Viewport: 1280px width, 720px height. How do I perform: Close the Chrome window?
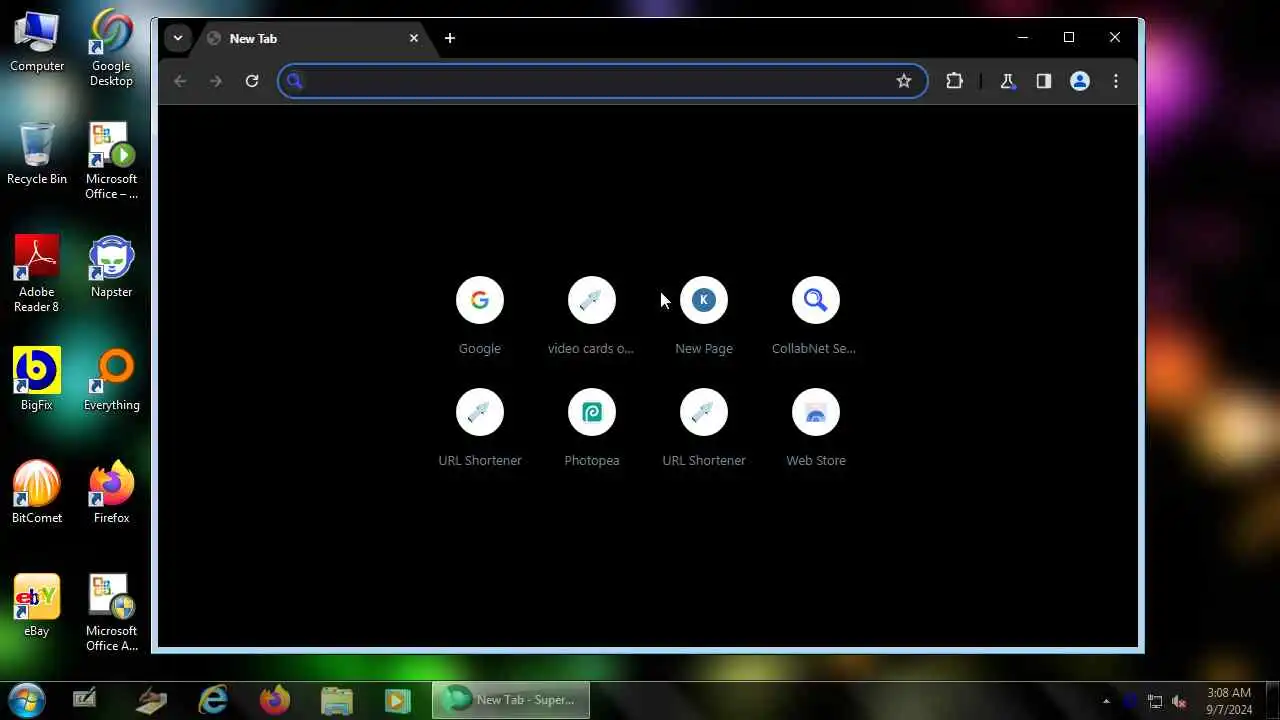coord(1115,38)
